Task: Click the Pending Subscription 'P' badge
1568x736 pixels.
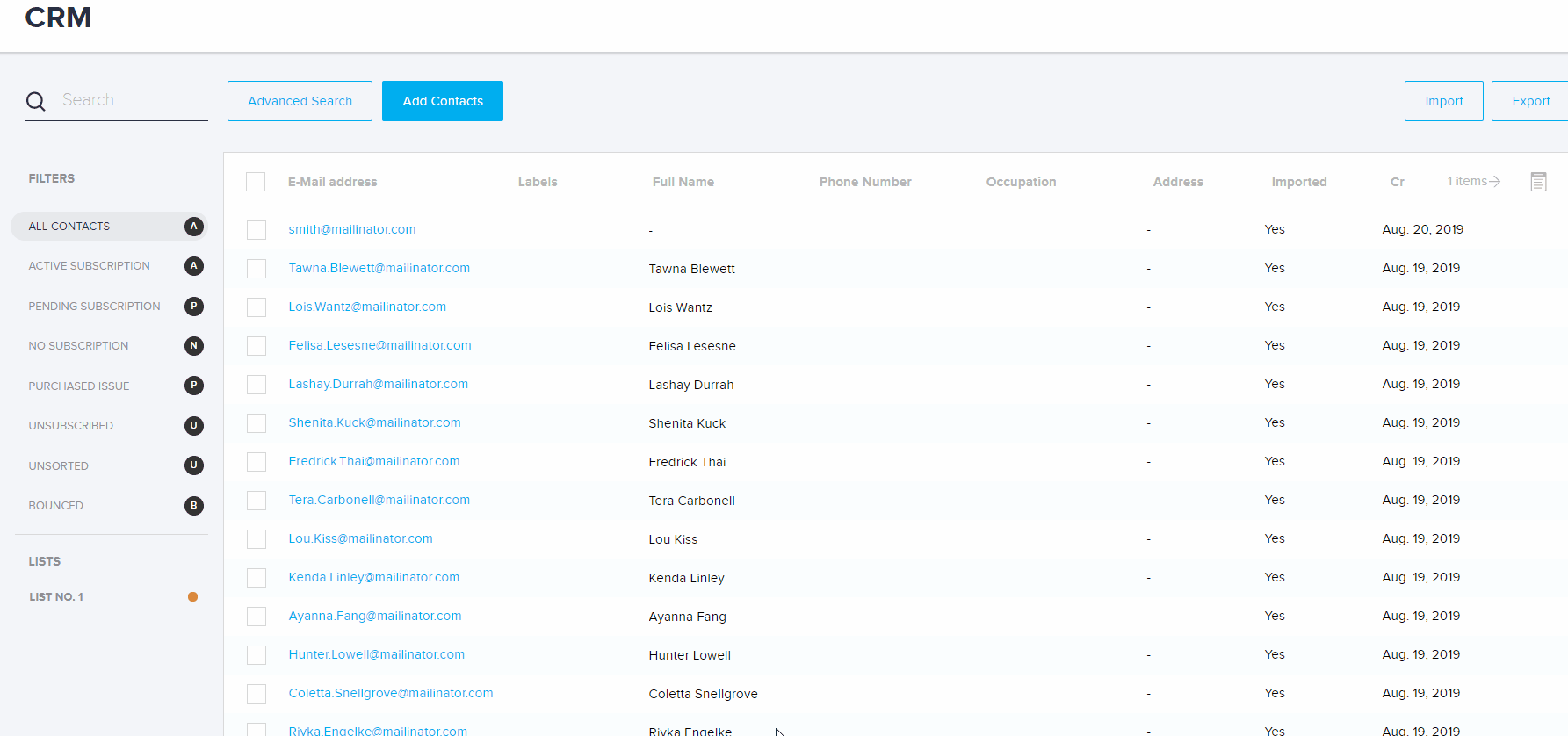Action: coord(194,307)
